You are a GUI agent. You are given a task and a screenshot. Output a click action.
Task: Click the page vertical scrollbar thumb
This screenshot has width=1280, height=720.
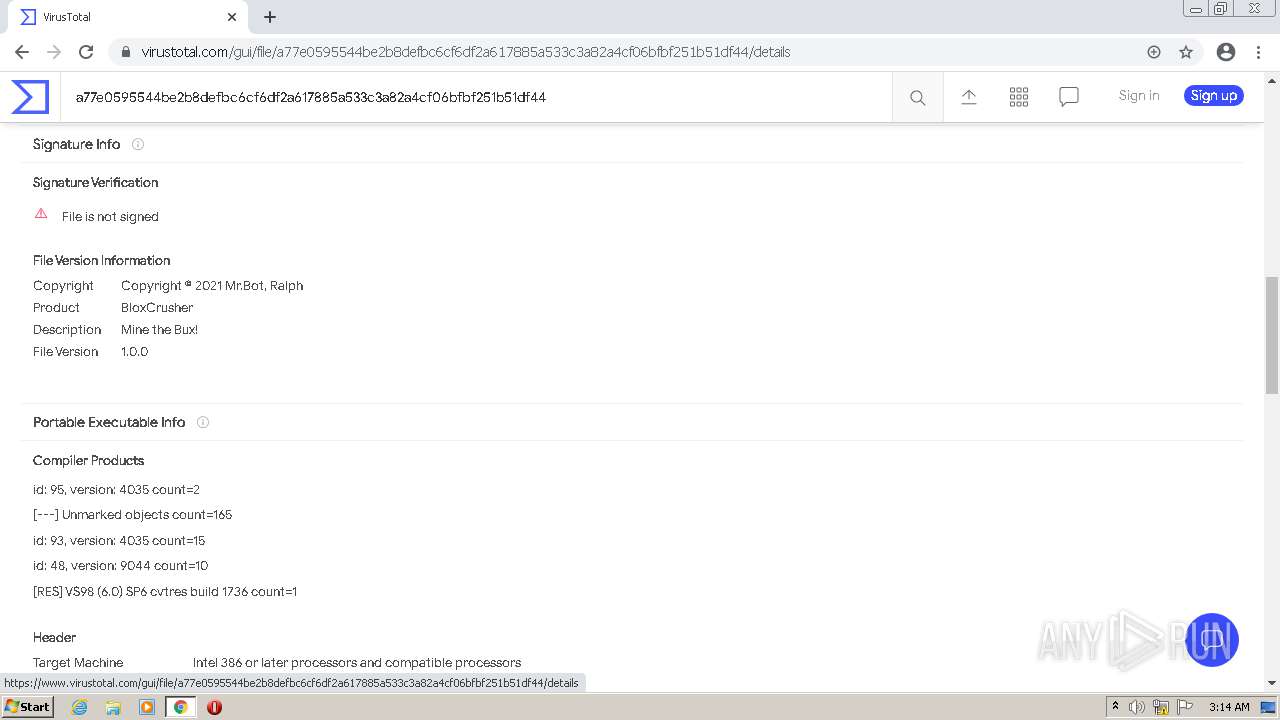click(x=1272, y=335)
